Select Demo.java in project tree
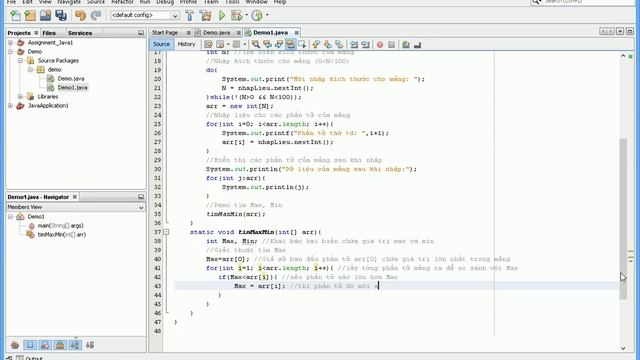This screenshot has height=360, width=640. [71, 78]
